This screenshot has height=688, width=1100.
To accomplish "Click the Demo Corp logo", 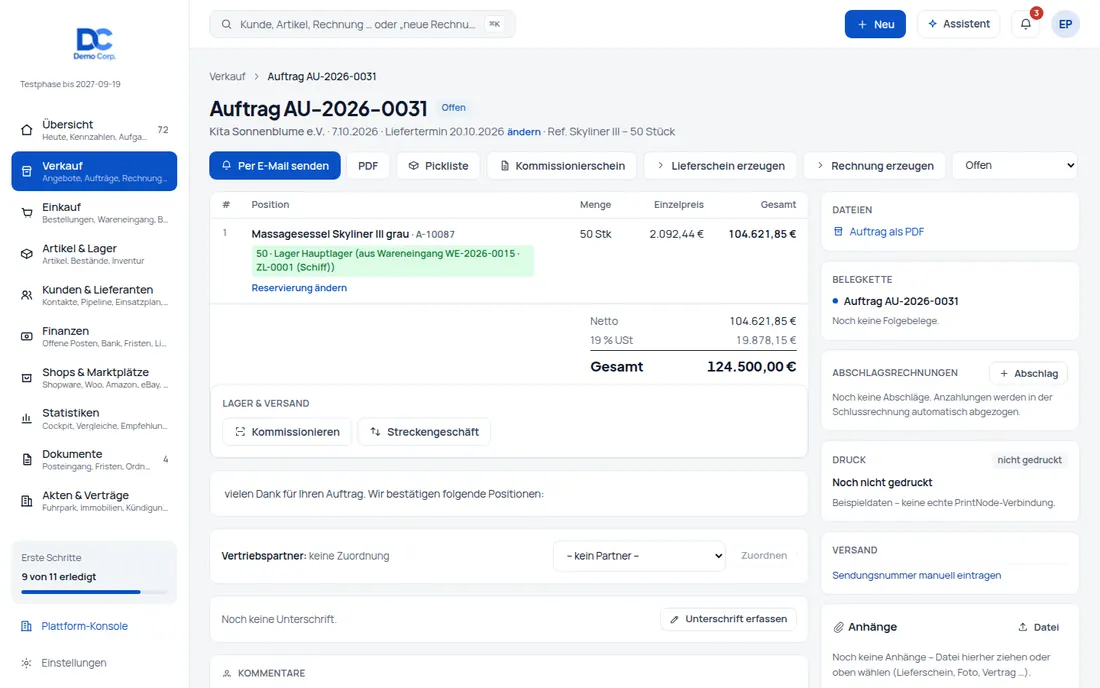I will [94, 43].
